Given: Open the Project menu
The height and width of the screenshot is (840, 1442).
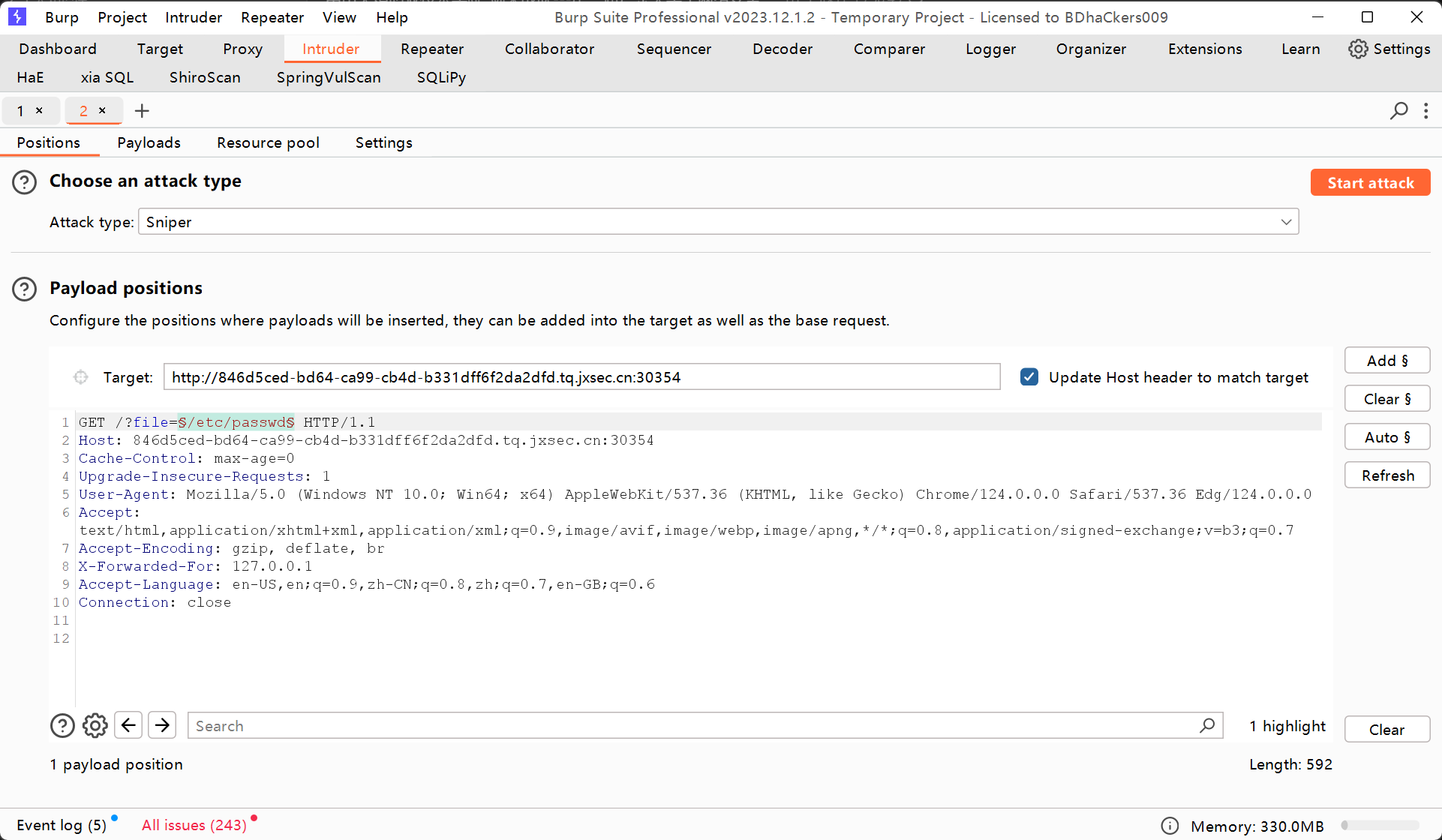Looking at the screenshot, I should coord(122,17).
